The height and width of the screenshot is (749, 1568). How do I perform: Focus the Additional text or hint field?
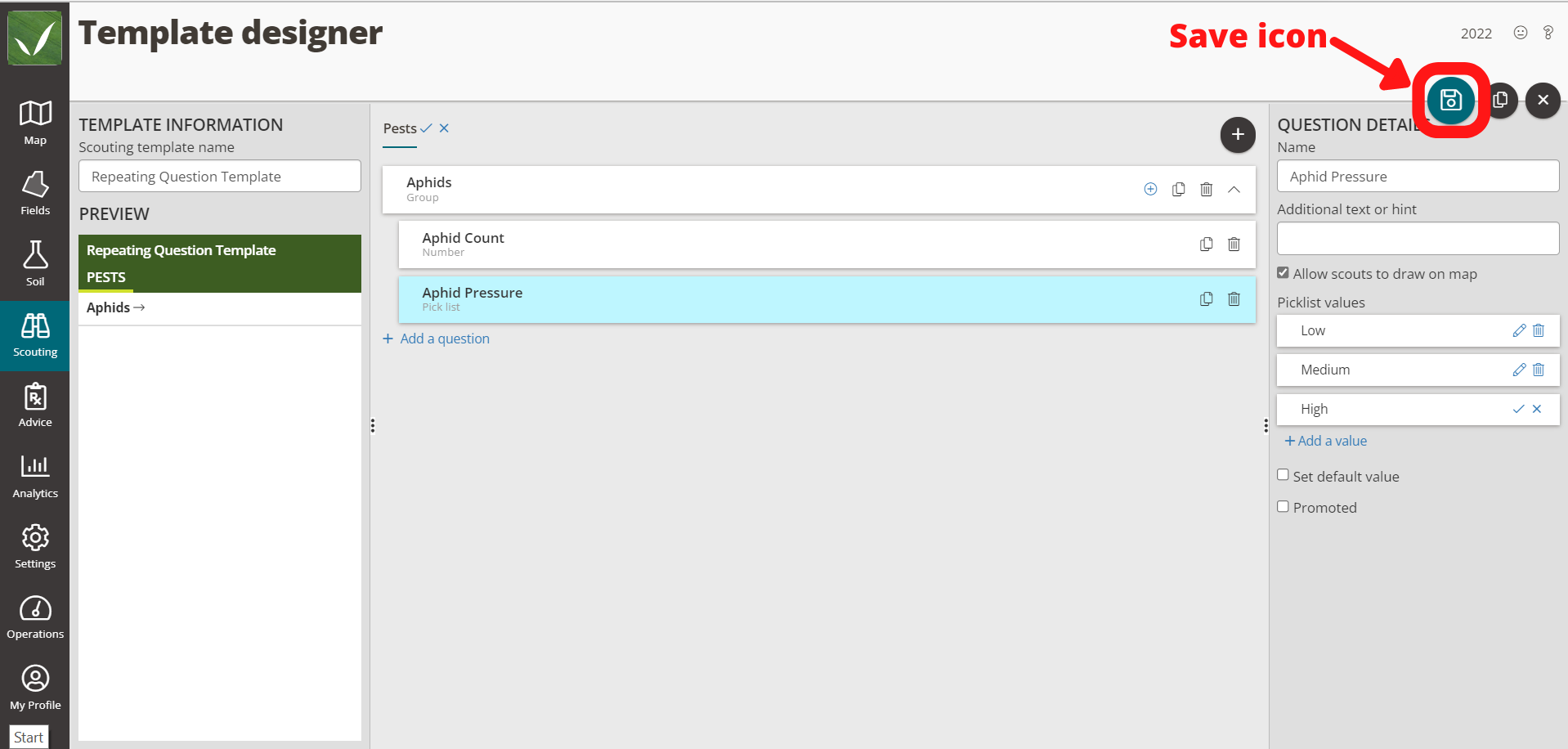click(1418, 238)
